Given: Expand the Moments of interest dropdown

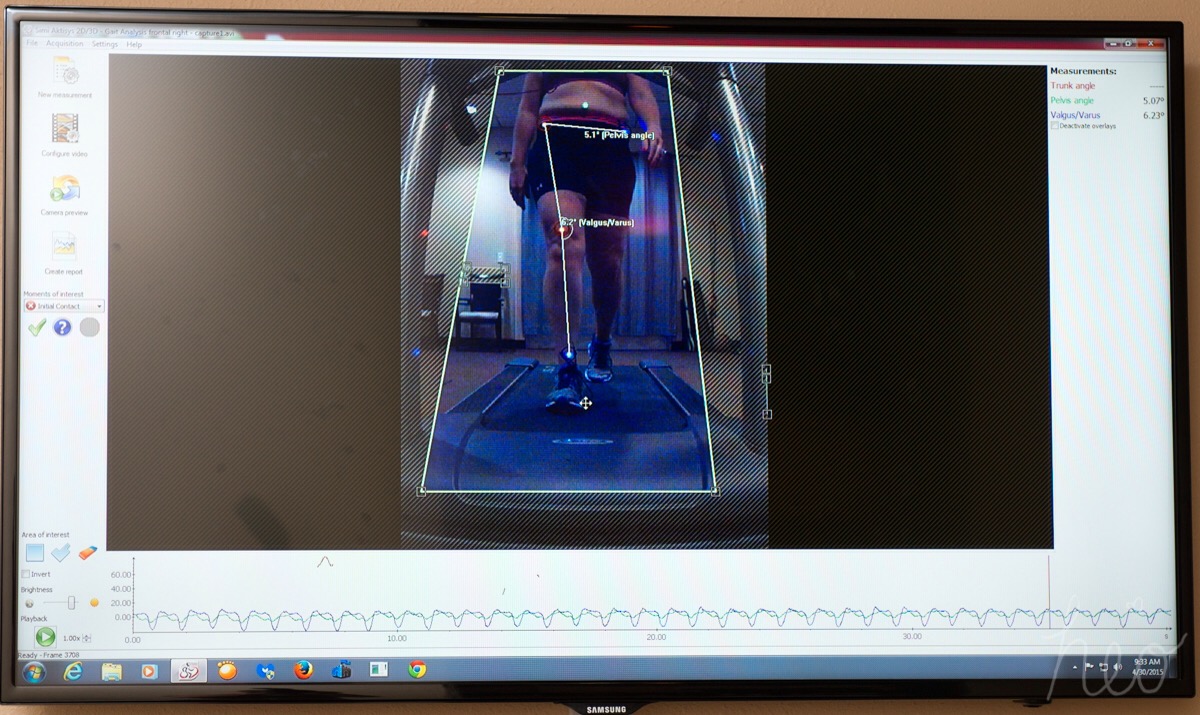Looking at the screenshot, I should [x=99, y=306].
